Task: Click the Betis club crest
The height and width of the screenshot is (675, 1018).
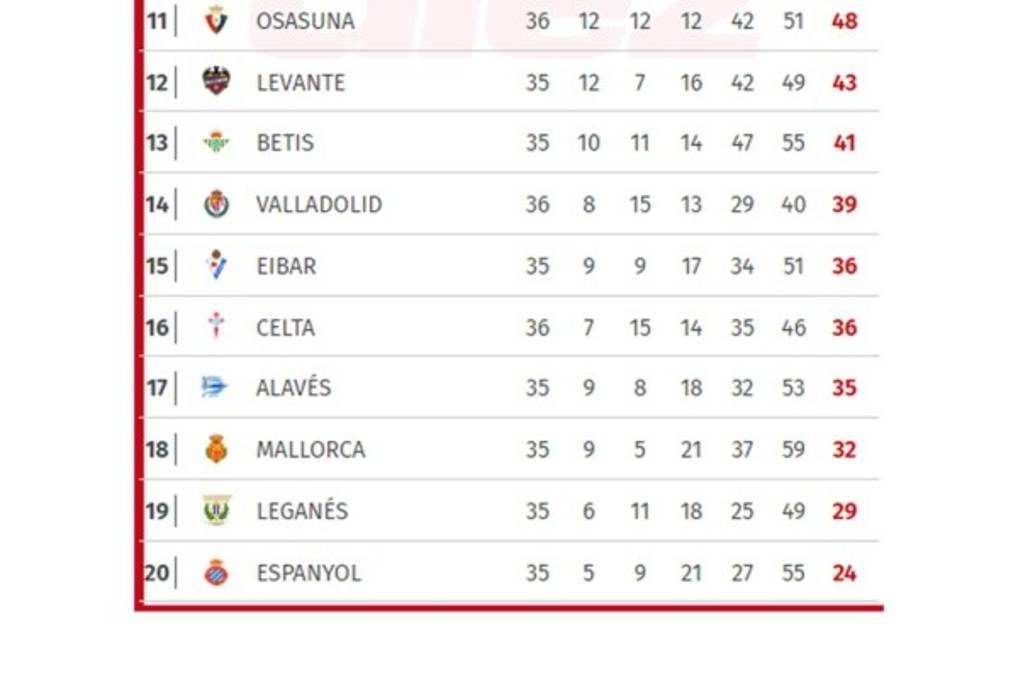Action: pos(216,142)
